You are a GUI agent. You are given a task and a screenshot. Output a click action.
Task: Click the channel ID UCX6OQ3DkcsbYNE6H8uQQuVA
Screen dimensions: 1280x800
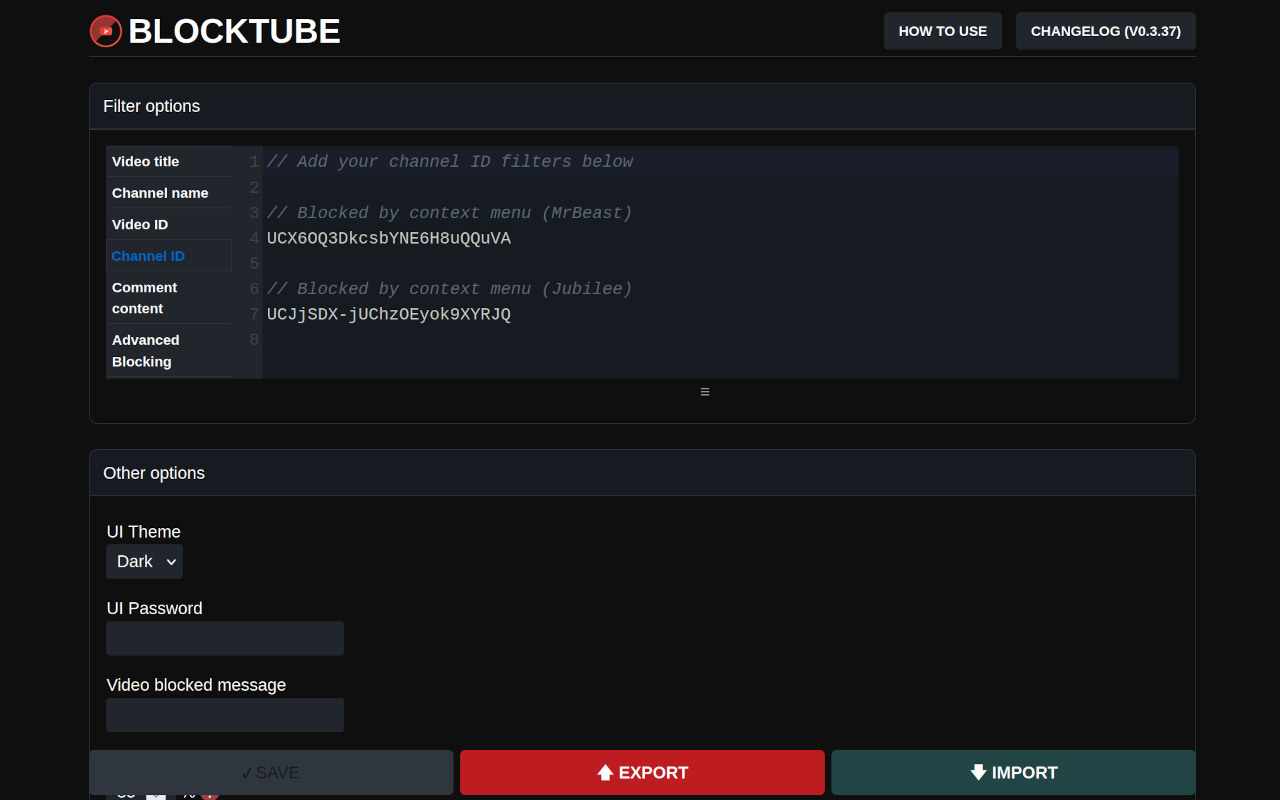389,238
